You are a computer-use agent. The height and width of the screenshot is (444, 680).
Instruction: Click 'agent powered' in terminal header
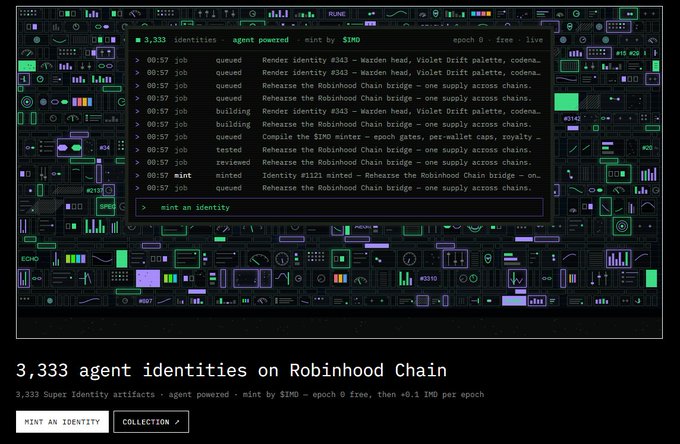(260, 40)
